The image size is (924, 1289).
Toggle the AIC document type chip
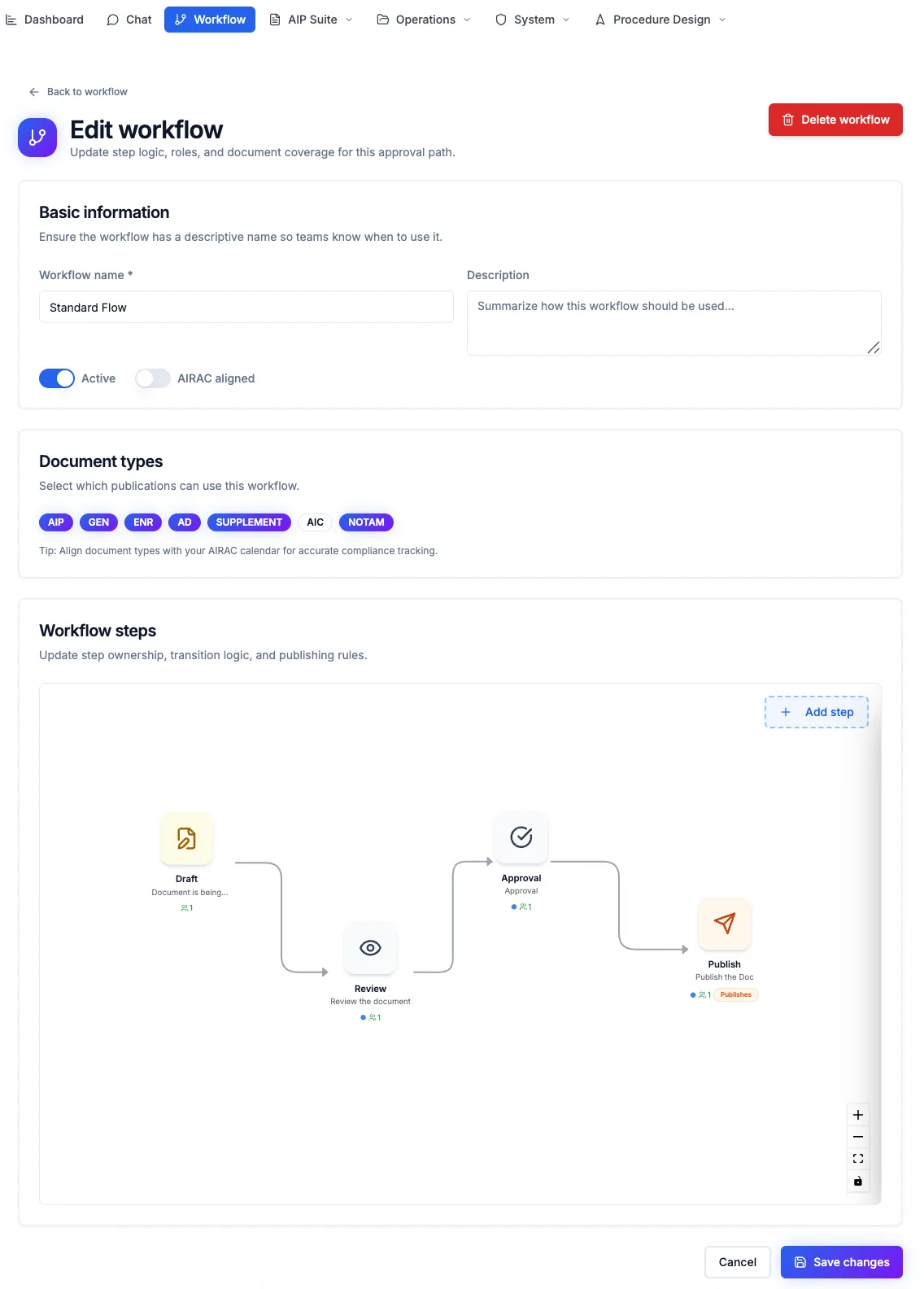pyautogui.click(x=315, y=522)
